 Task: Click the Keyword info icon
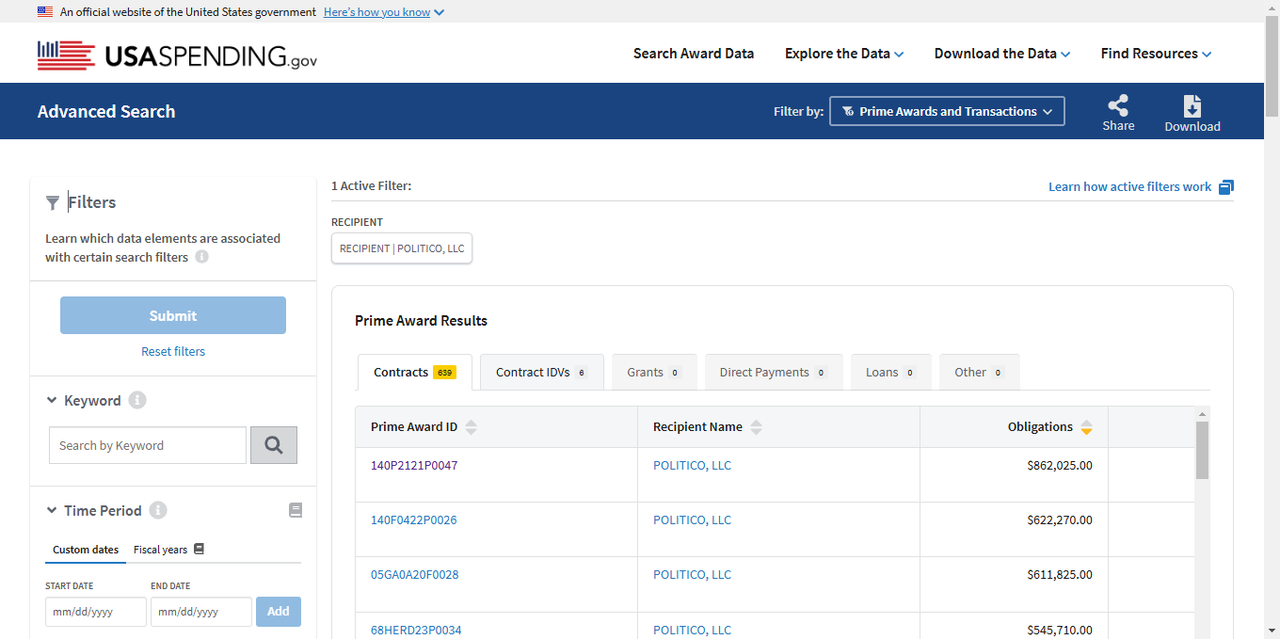pyautogui.click(x=138, y=400)
